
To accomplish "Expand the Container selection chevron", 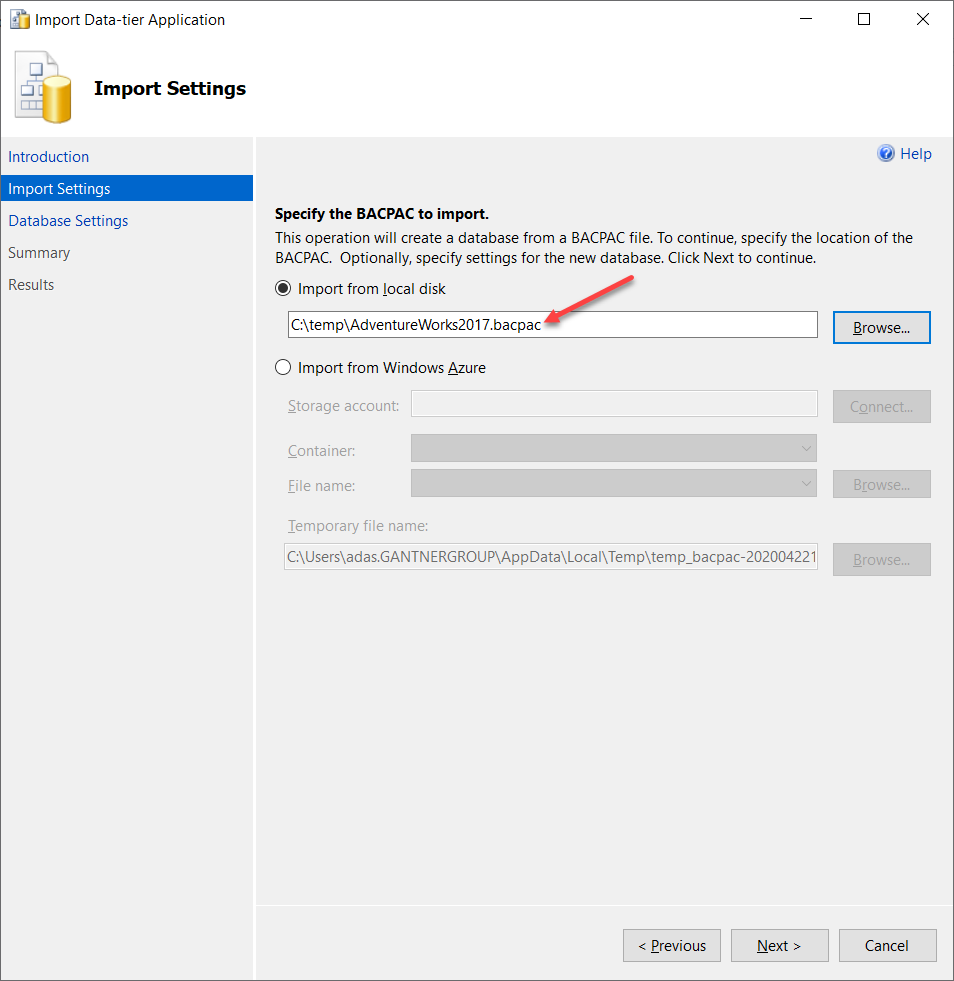I will [807, 448].
